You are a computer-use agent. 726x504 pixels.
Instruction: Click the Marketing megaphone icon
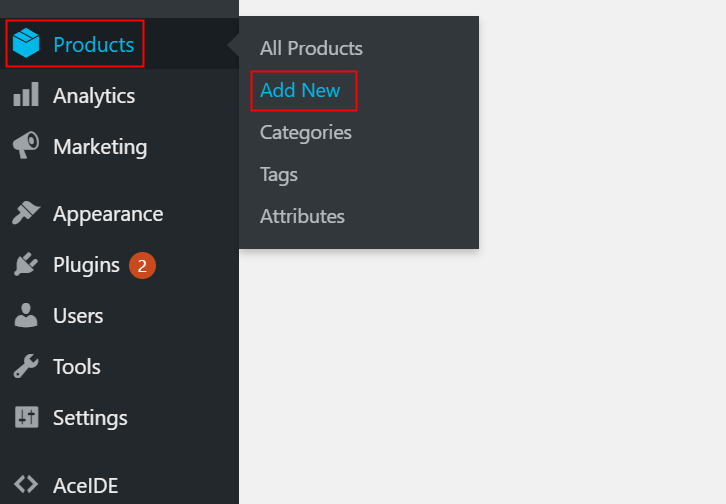pos(26,147)
